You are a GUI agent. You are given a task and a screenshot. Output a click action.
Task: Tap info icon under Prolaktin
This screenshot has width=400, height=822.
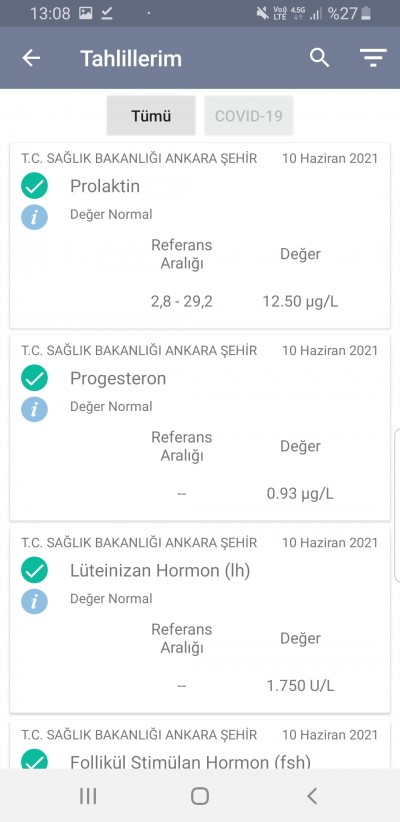coord(35,217)
